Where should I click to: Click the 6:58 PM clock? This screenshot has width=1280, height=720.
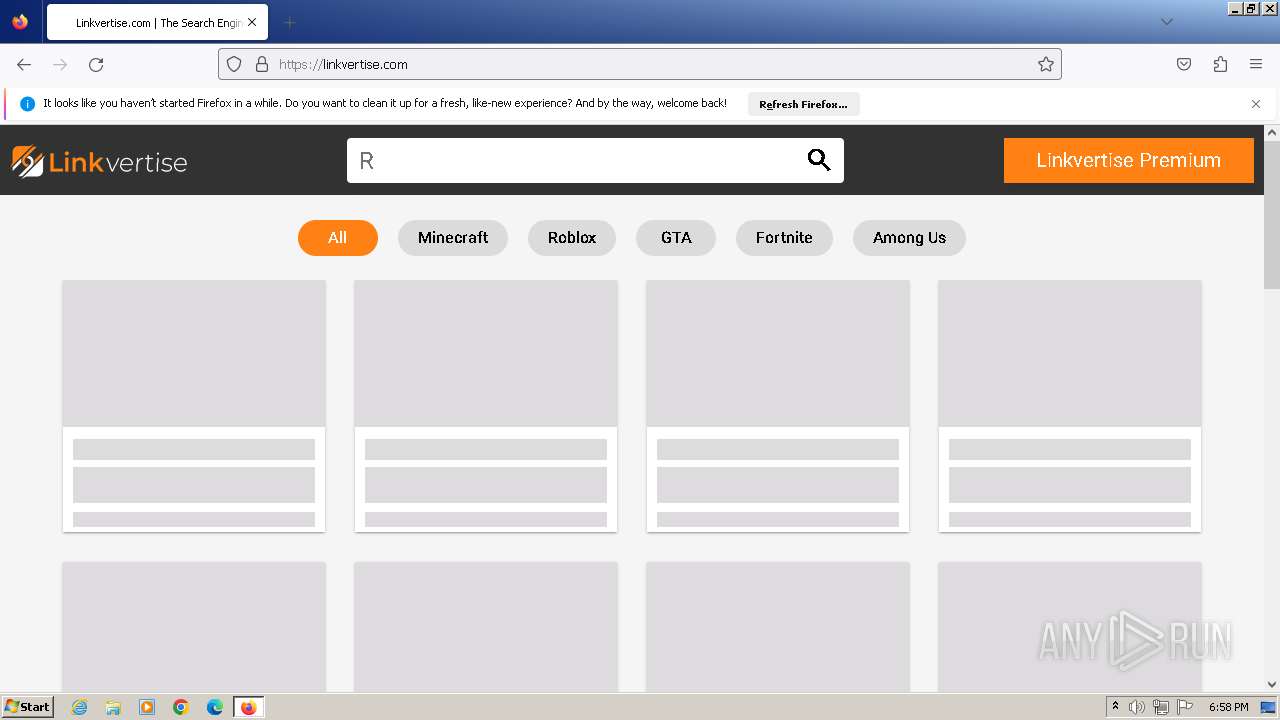point(1228,707)
